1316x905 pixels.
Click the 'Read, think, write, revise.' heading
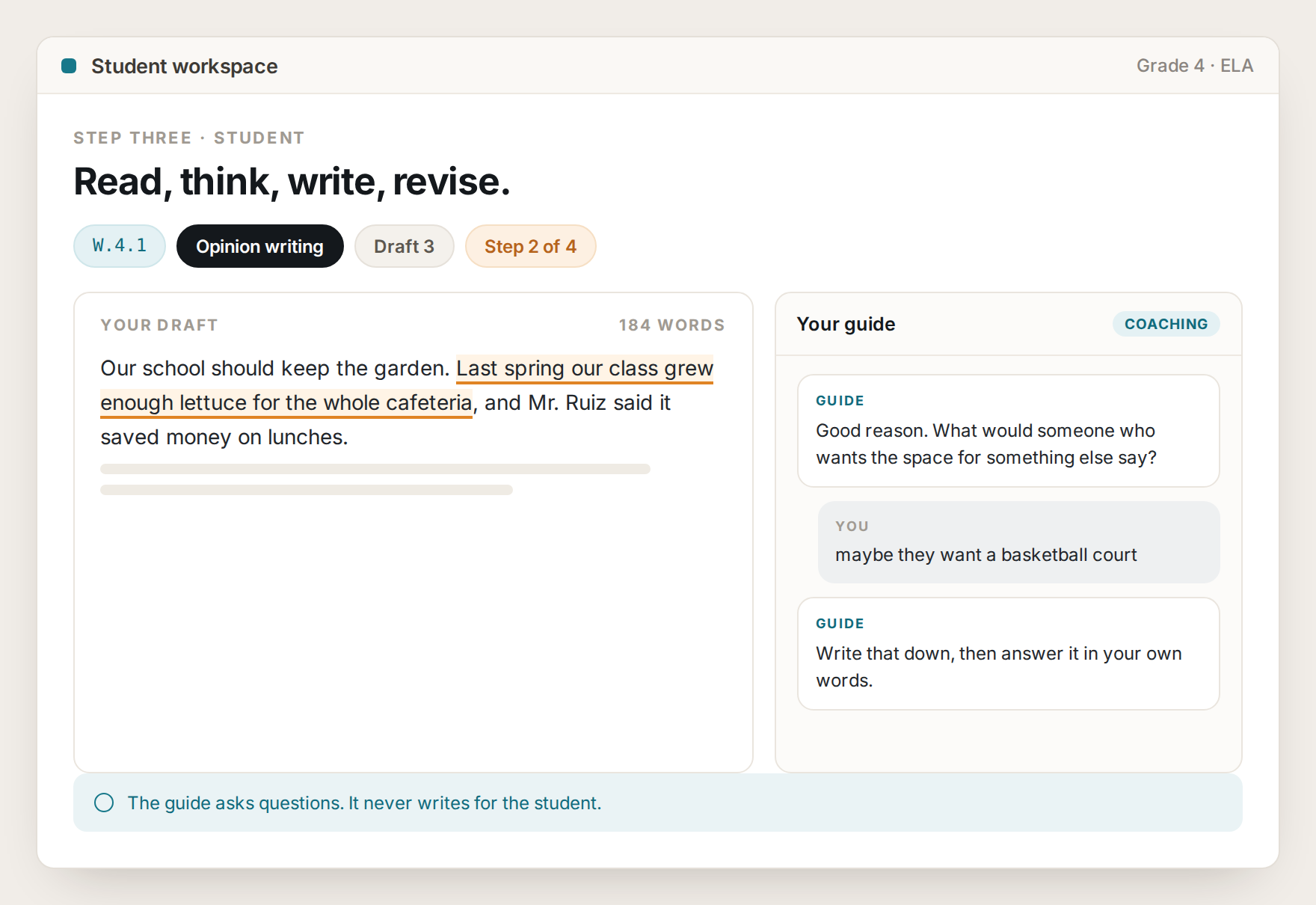click(292, 182)
